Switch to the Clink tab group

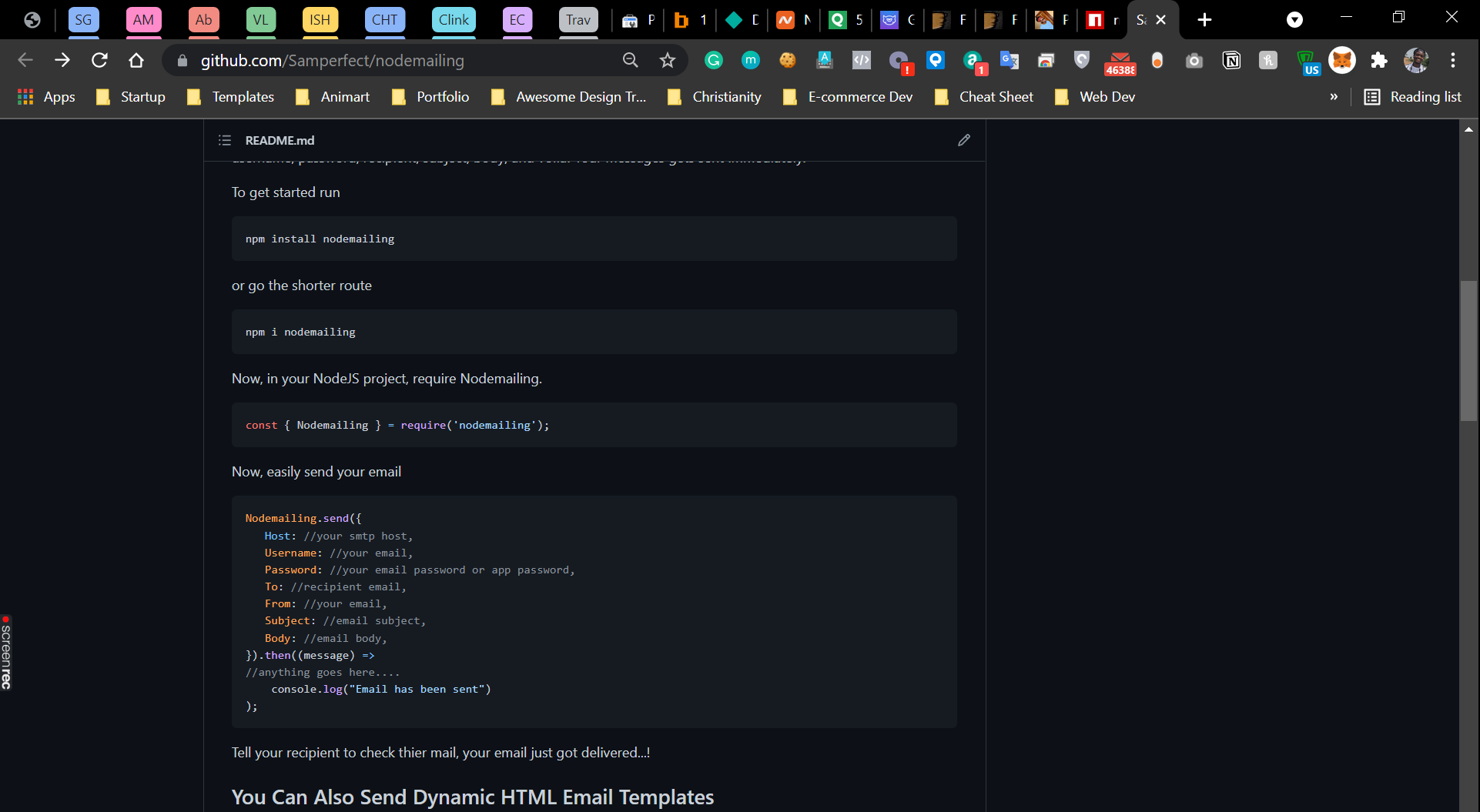[x=454, y=20]
